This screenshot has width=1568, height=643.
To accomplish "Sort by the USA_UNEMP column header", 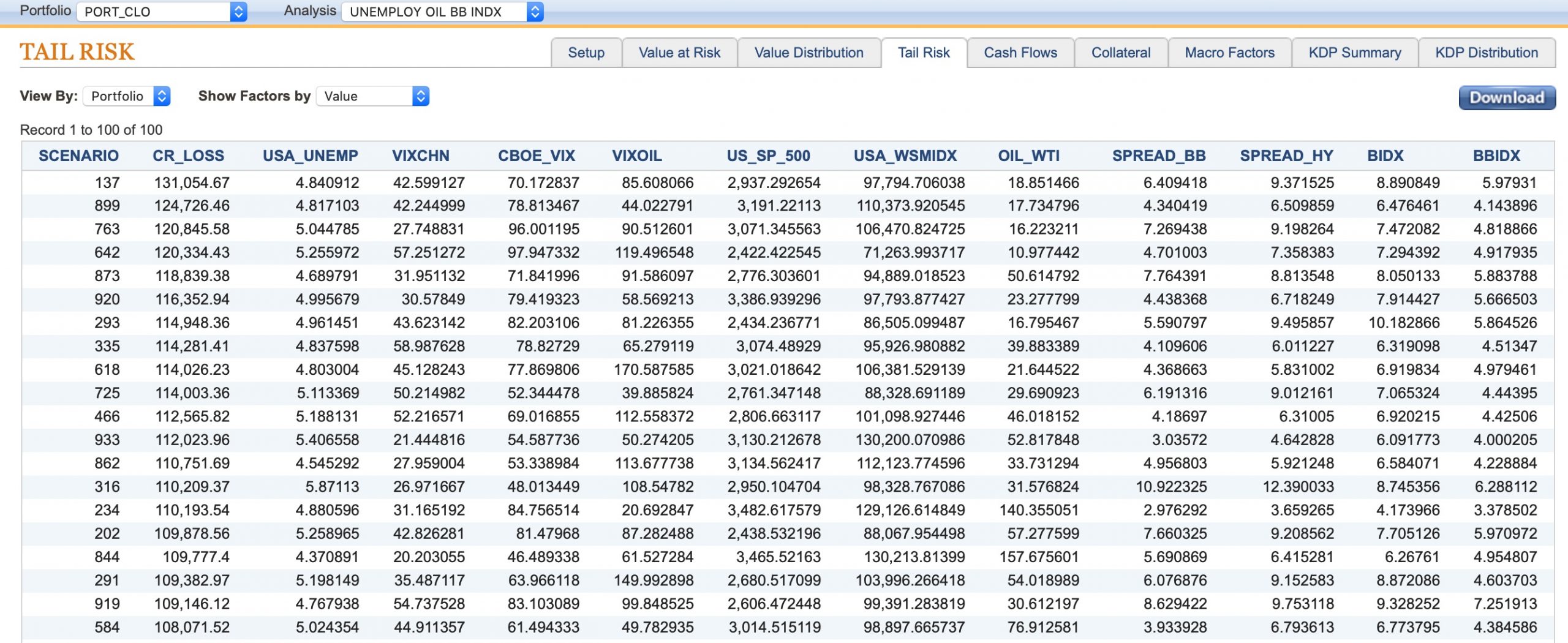I will coord(311,156).
